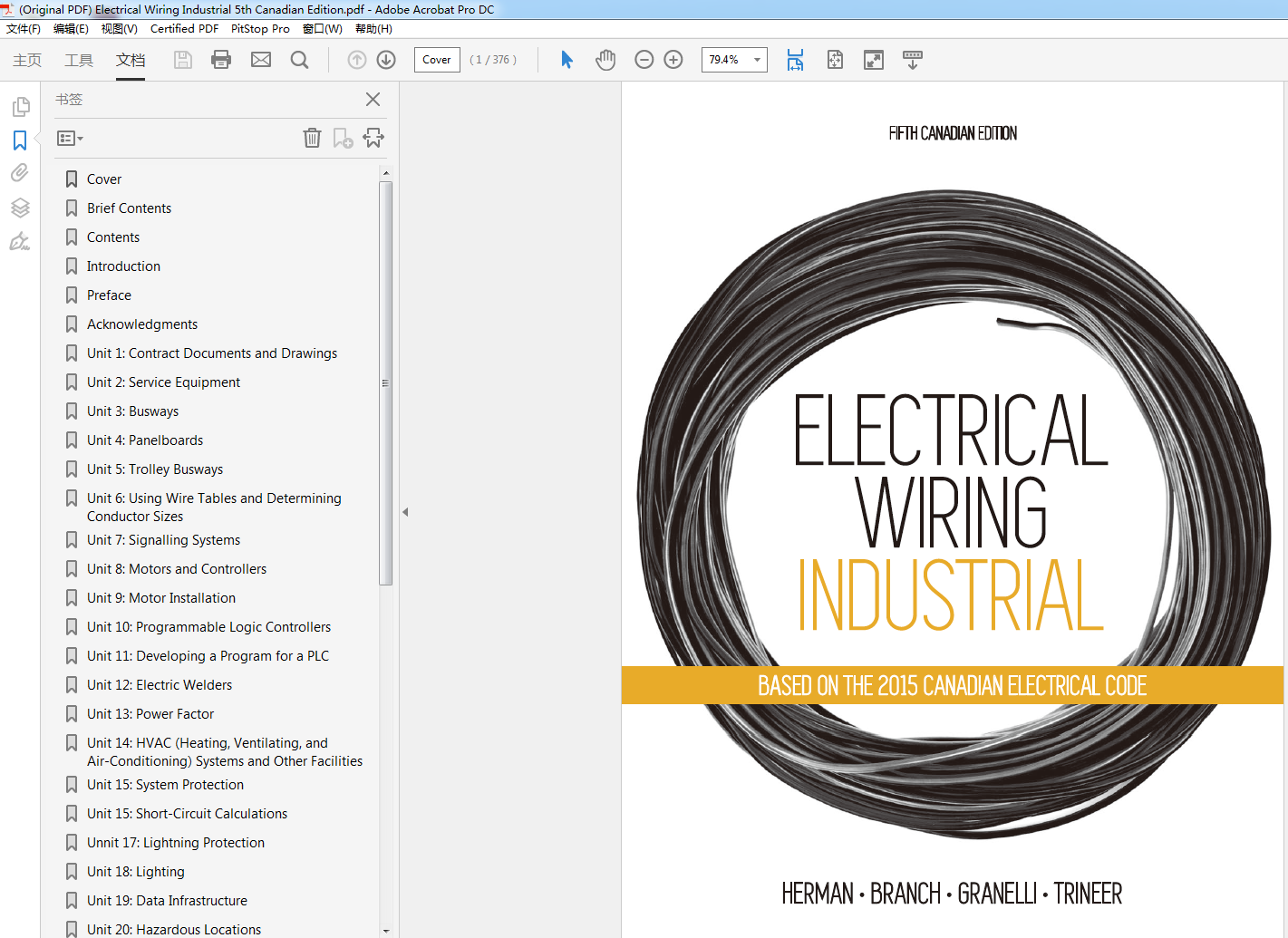Zoom out with the minus icon
Screen dimensions: 1288x938
(x=644, y=60)
